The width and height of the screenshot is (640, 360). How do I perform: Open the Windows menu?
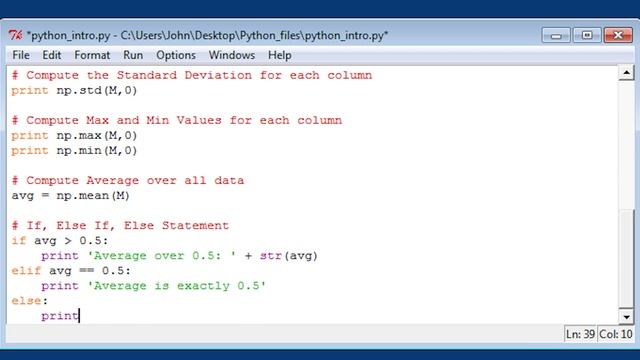[231, 55]
